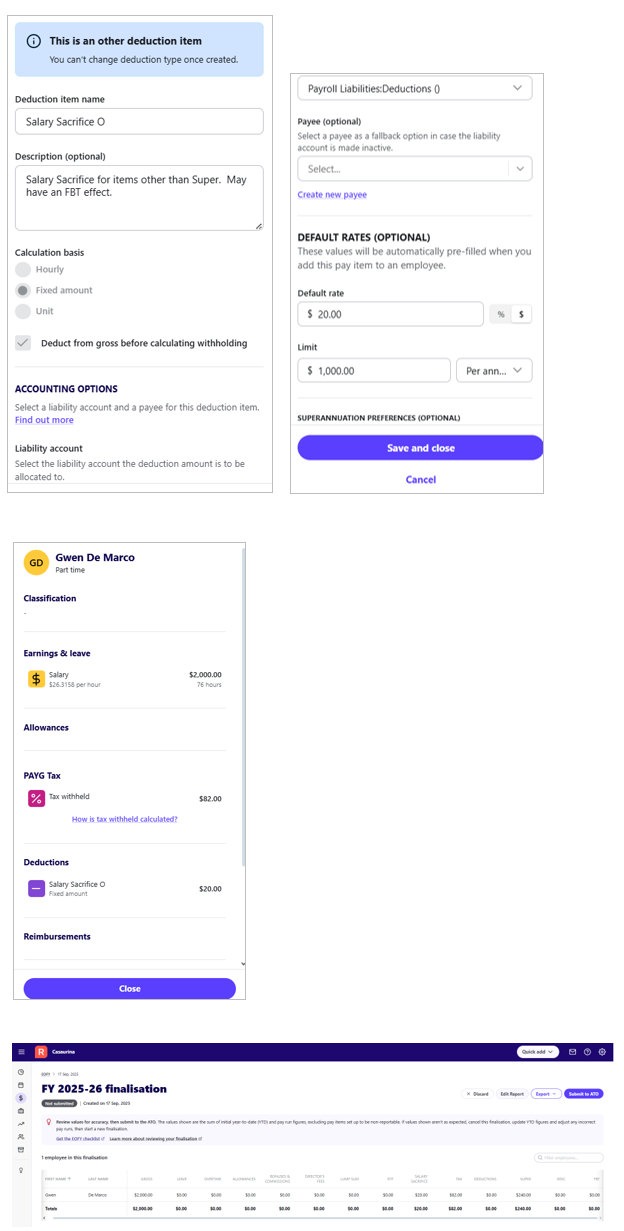624x1231 pixels.
Task: Select the payroll dollar icon in sidebar
Action: pyautogui.click(x=21, y=1097)
